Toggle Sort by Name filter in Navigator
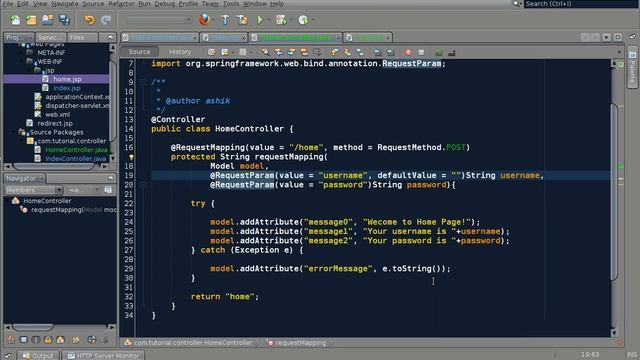Screen dimensions: 640x360 point(91,340)
